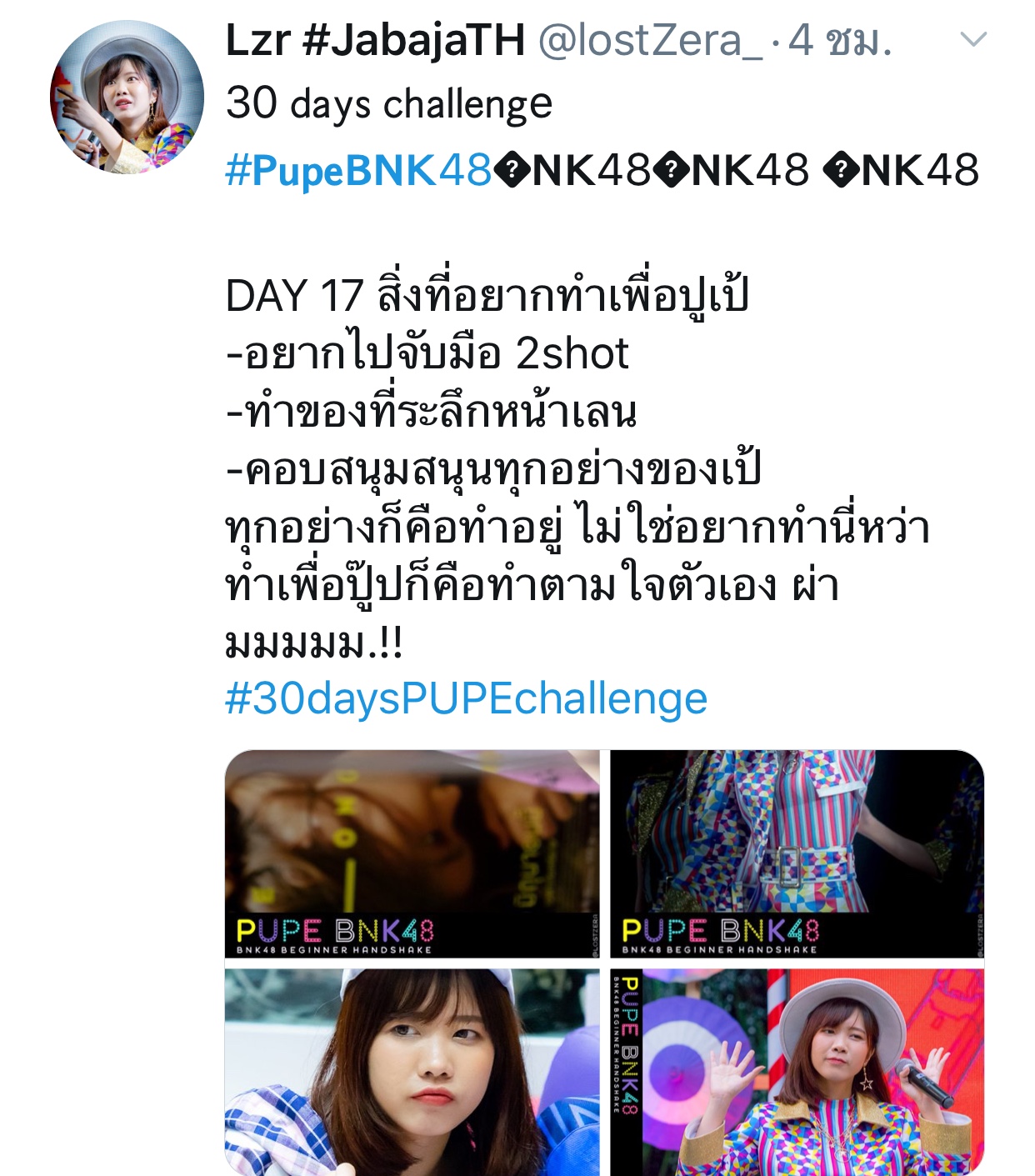Open the #30daysPUPEchallenge hashtag
This screenshot has width=1035, height=1176.
466,698
